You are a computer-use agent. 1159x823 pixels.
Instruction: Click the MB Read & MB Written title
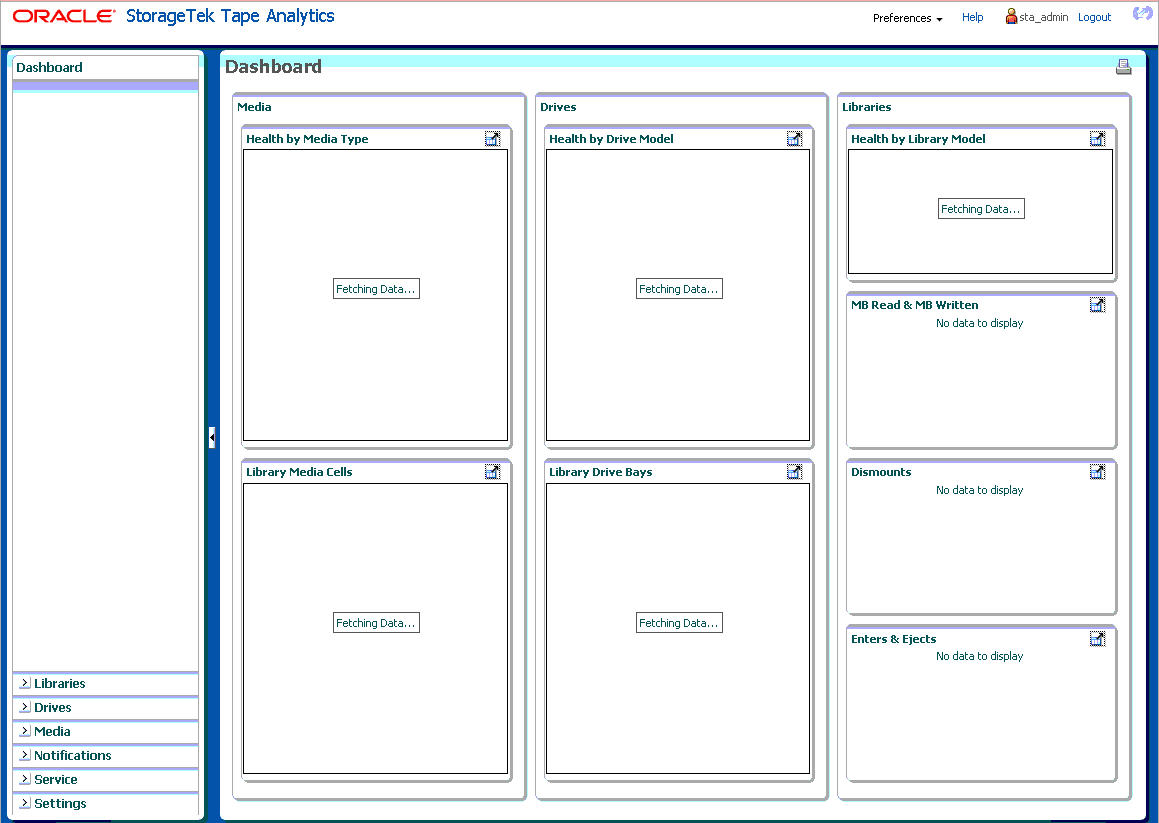(914, 305)
